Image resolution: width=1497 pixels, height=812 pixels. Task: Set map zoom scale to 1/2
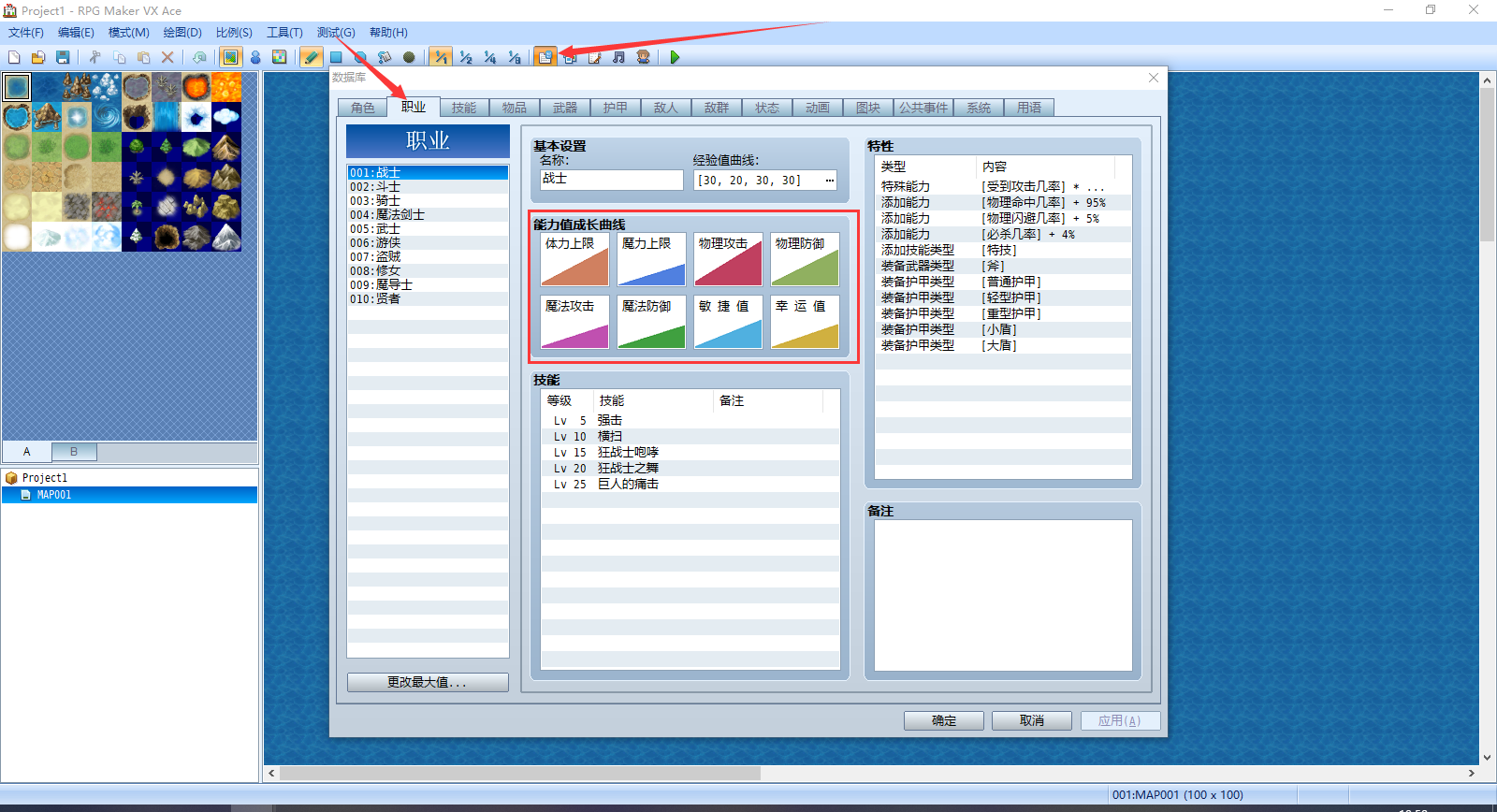466,57
